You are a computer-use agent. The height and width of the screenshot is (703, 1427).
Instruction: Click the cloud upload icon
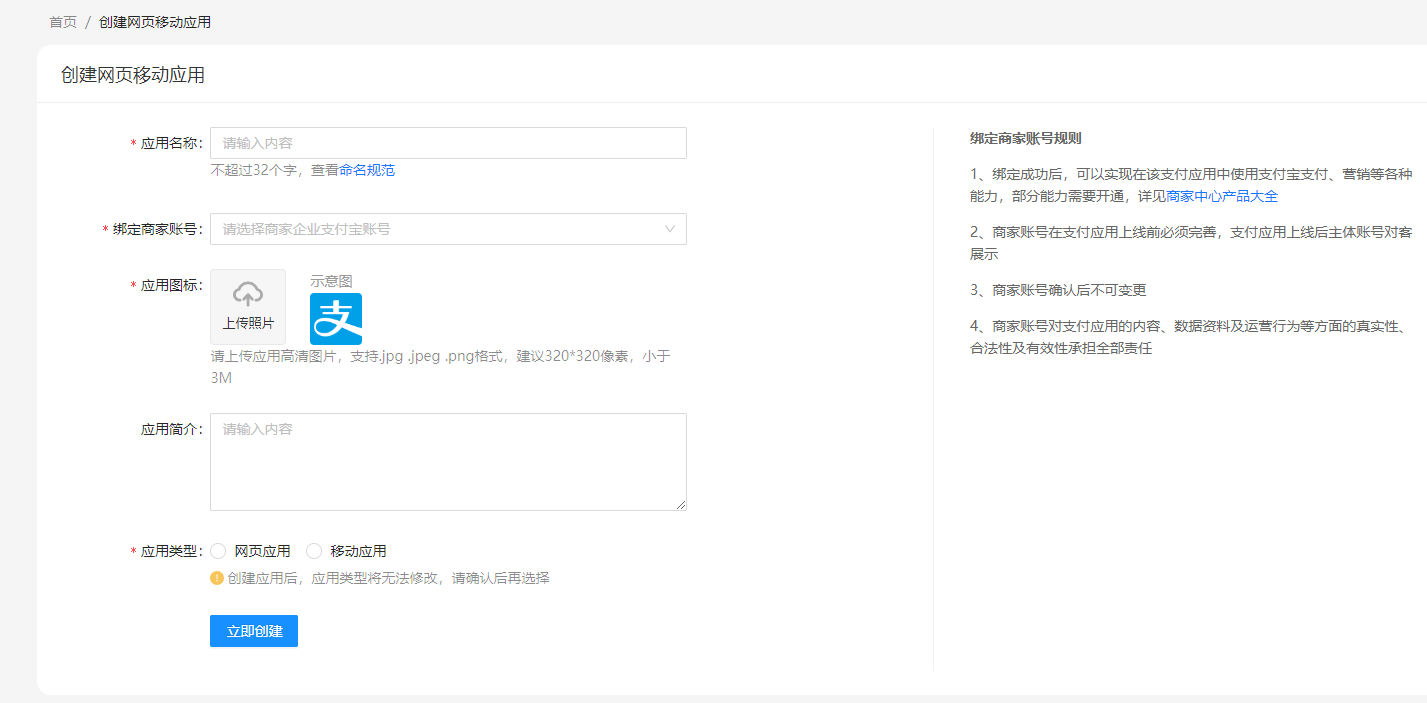coord(248,293)
